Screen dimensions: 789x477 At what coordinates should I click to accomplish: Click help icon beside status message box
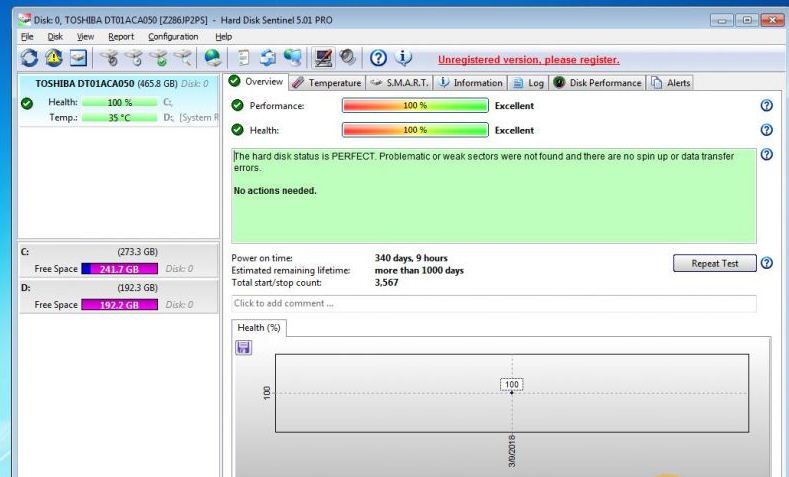[766, 154]
